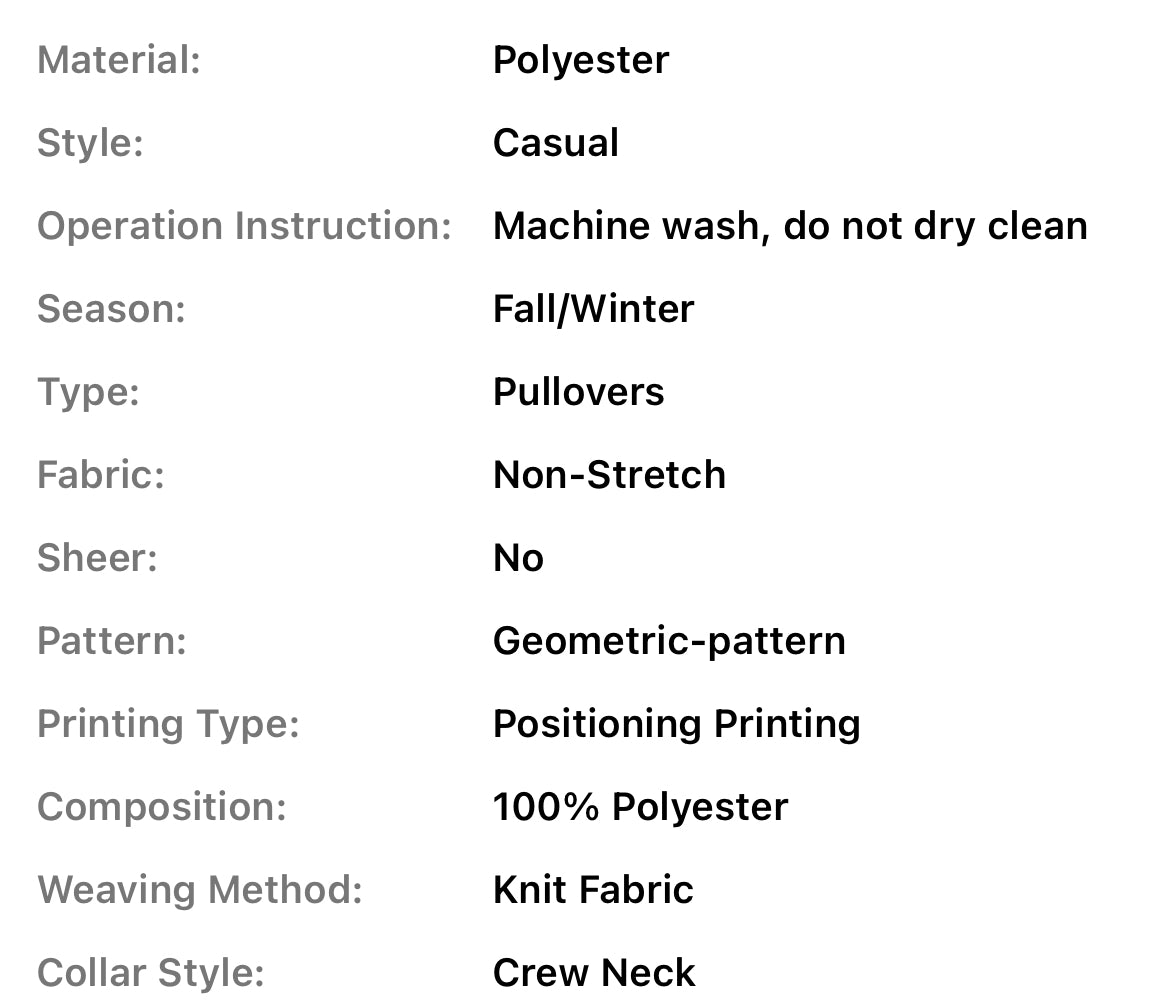The image size is (1170, 1003).
Task: Click the "Material:" label
Action: click(x=119, y=60)
